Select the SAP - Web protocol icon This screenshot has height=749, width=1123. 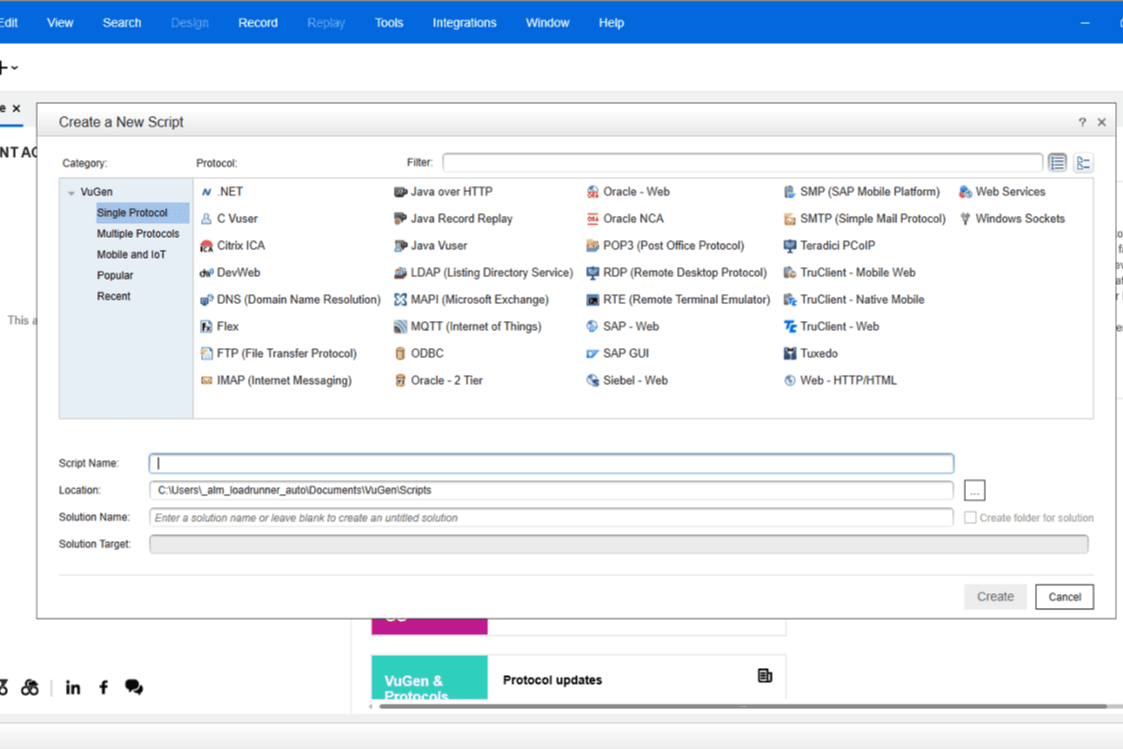(x=592, y=327)
